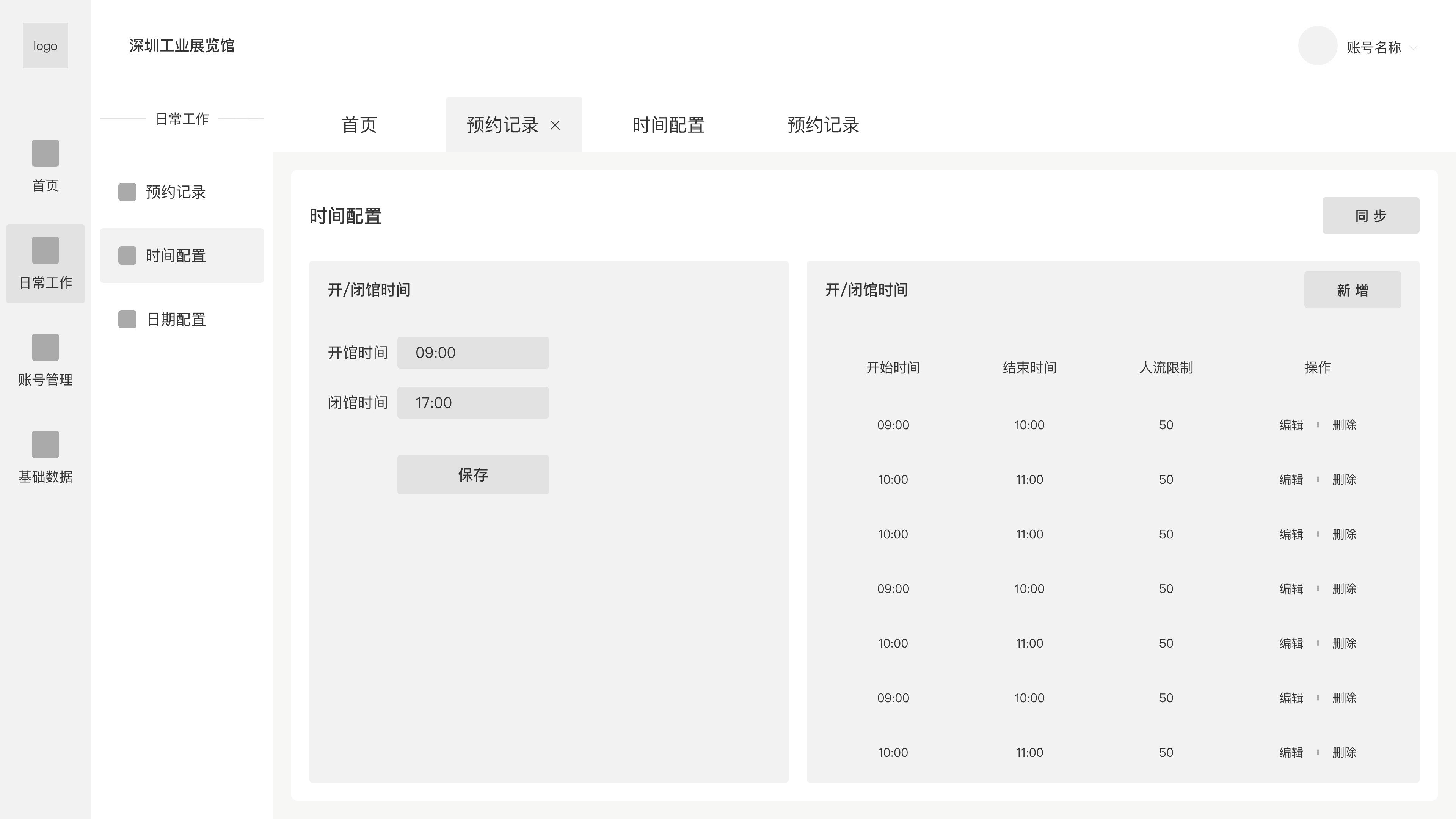
Task: Click the 新增 button
Action: pyautogui.click(x=1352, y=290)
